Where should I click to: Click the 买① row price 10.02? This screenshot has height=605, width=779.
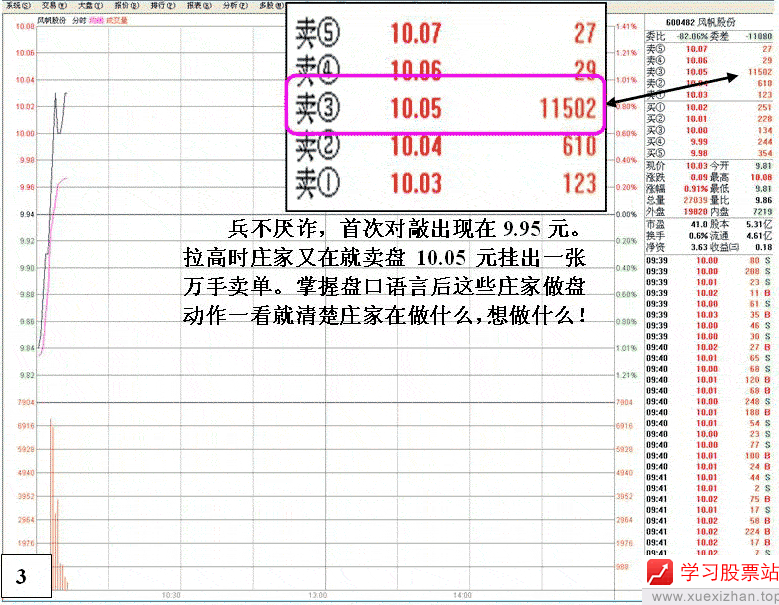click(x=697, y=107)
